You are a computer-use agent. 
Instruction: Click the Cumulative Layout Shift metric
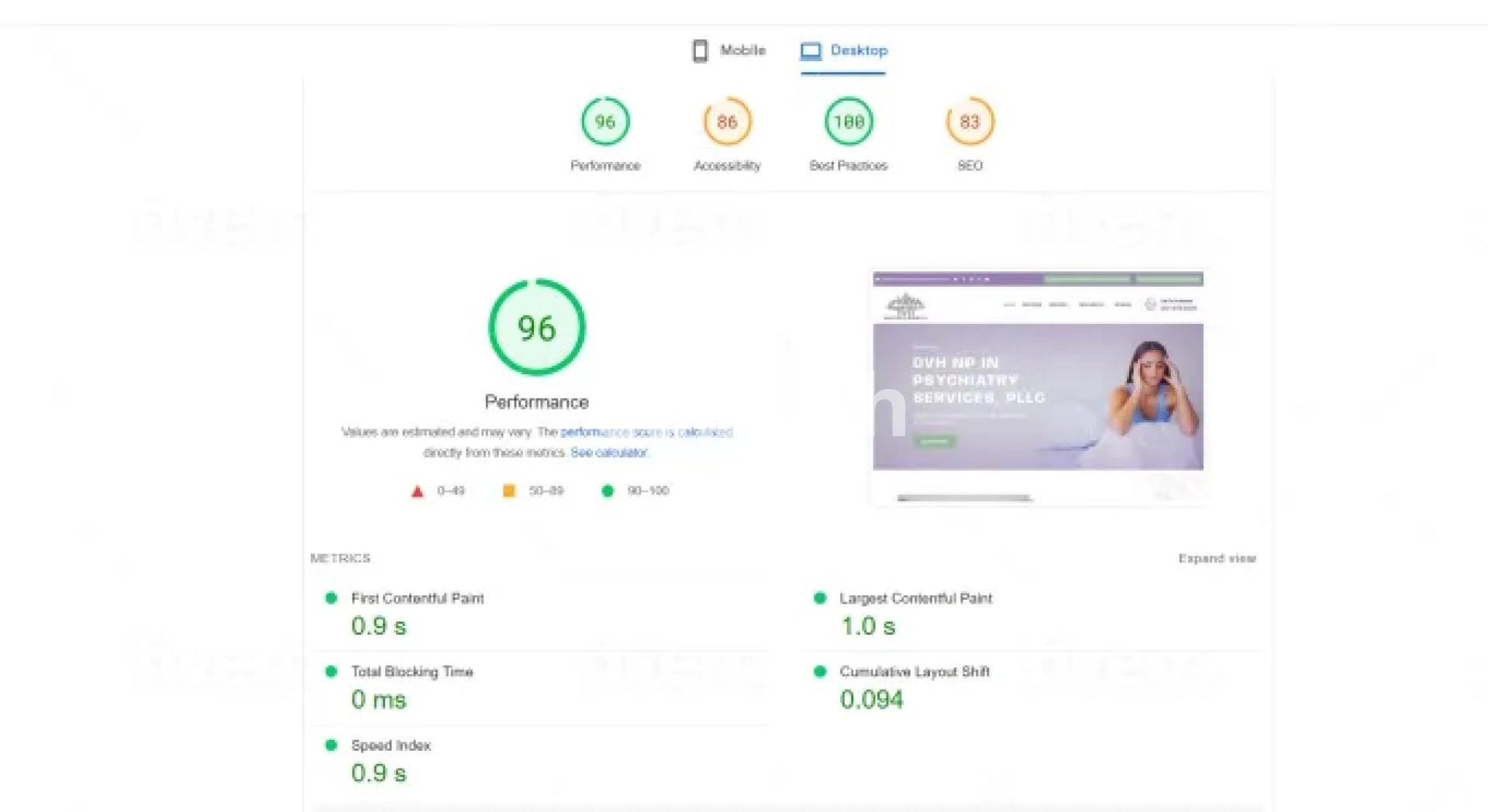point(914,672)
